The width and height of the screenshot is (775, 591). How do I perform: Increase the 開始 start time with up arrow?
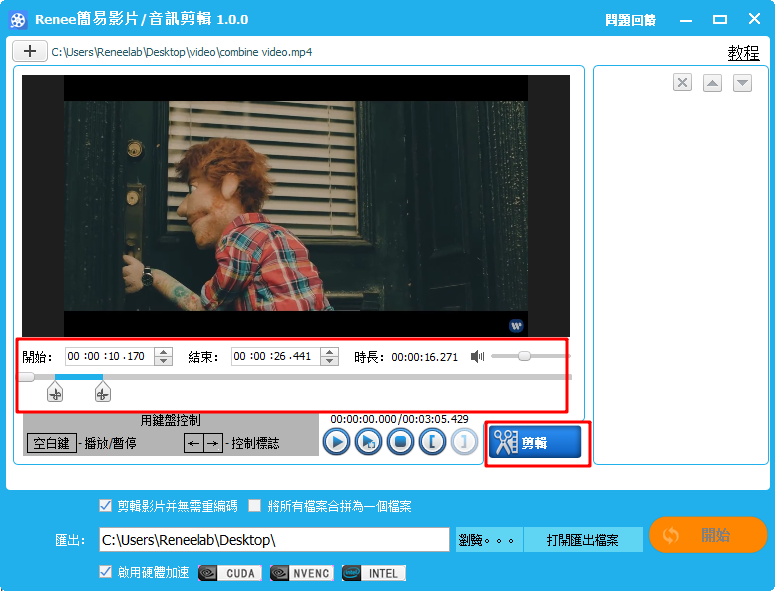pos(164,351)
